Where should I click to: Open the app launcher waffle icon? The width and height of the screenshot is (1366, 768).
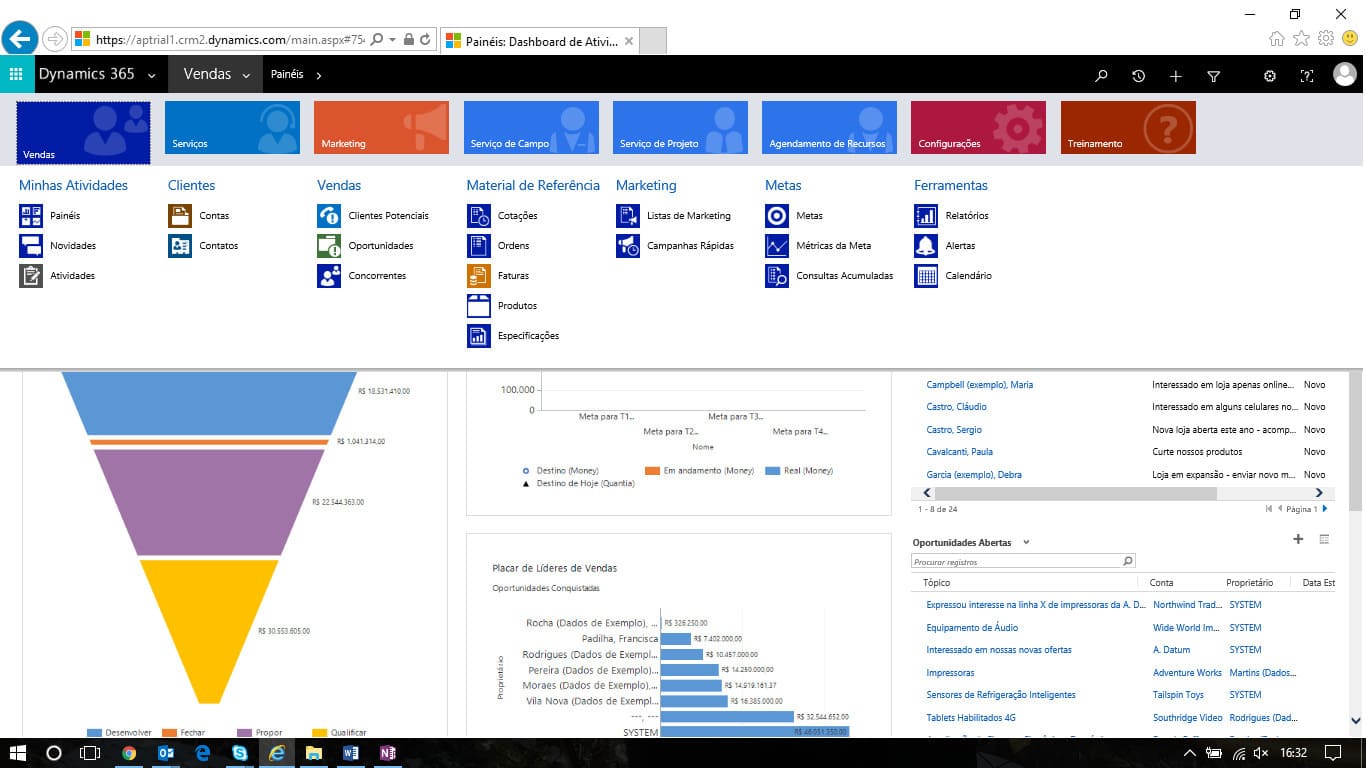[16, 75]
